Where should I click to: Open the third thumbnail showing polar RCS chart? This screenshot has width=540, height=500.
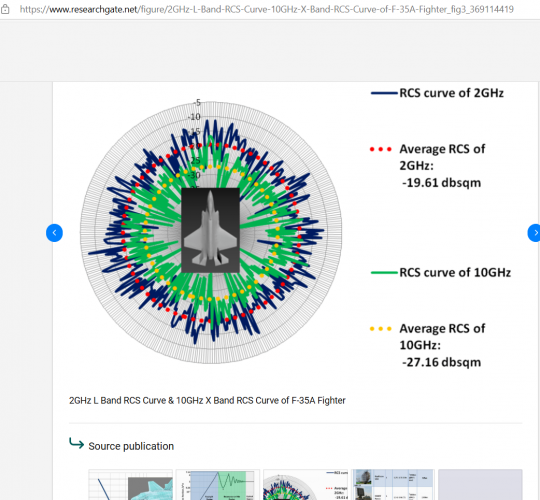(305, 485)
